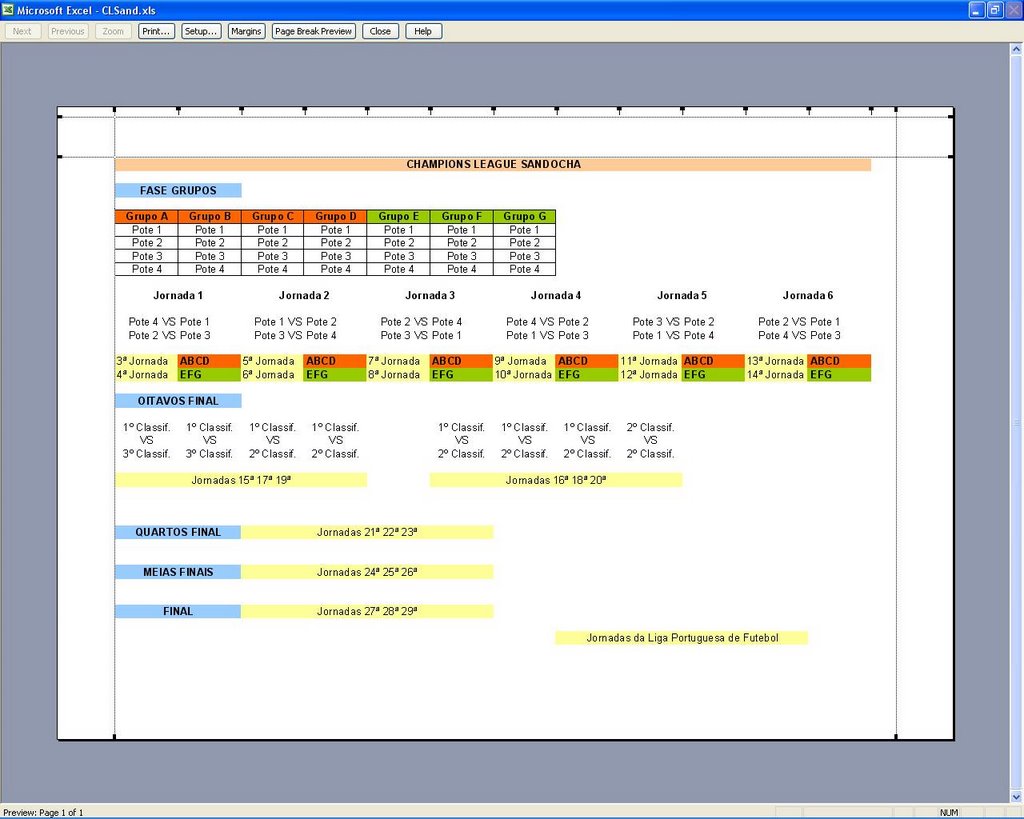Click the 'Pote 2 VS Pote 1' matchup
This screenshot has width=1024, height=819.
799,322
